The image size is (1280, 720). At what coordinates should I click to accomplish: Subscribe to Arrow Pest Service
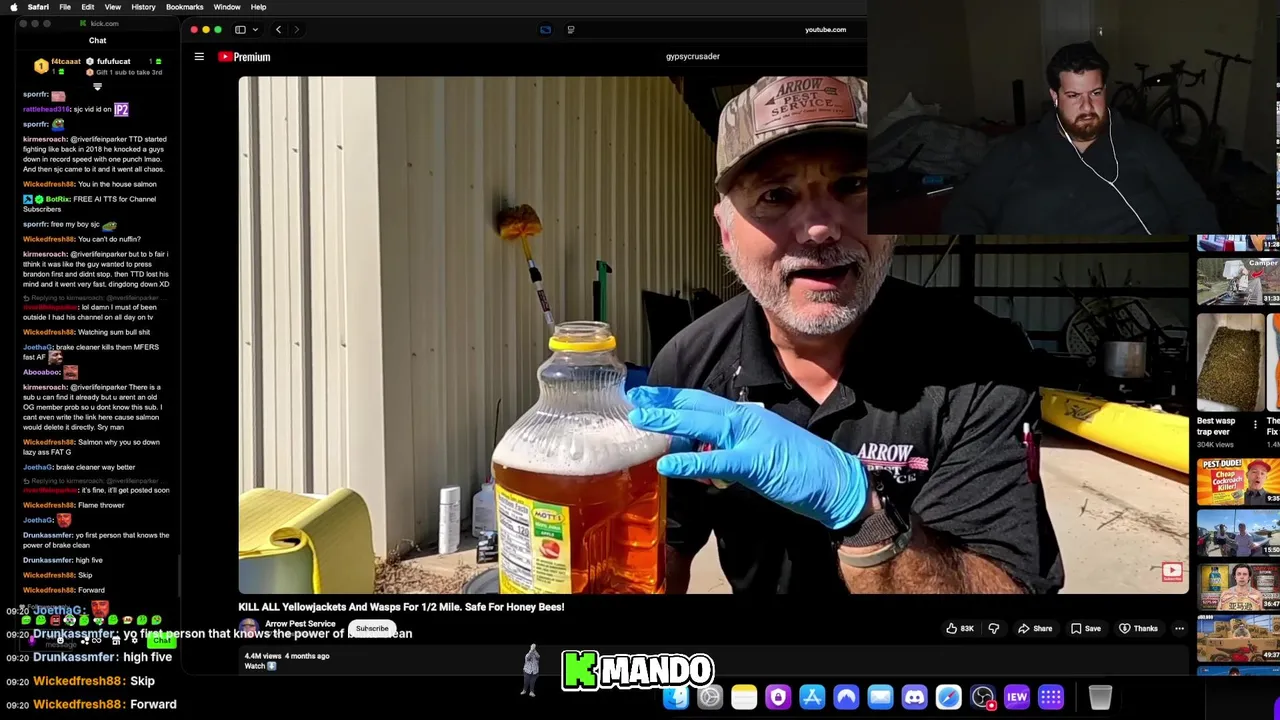coord(372,629)
